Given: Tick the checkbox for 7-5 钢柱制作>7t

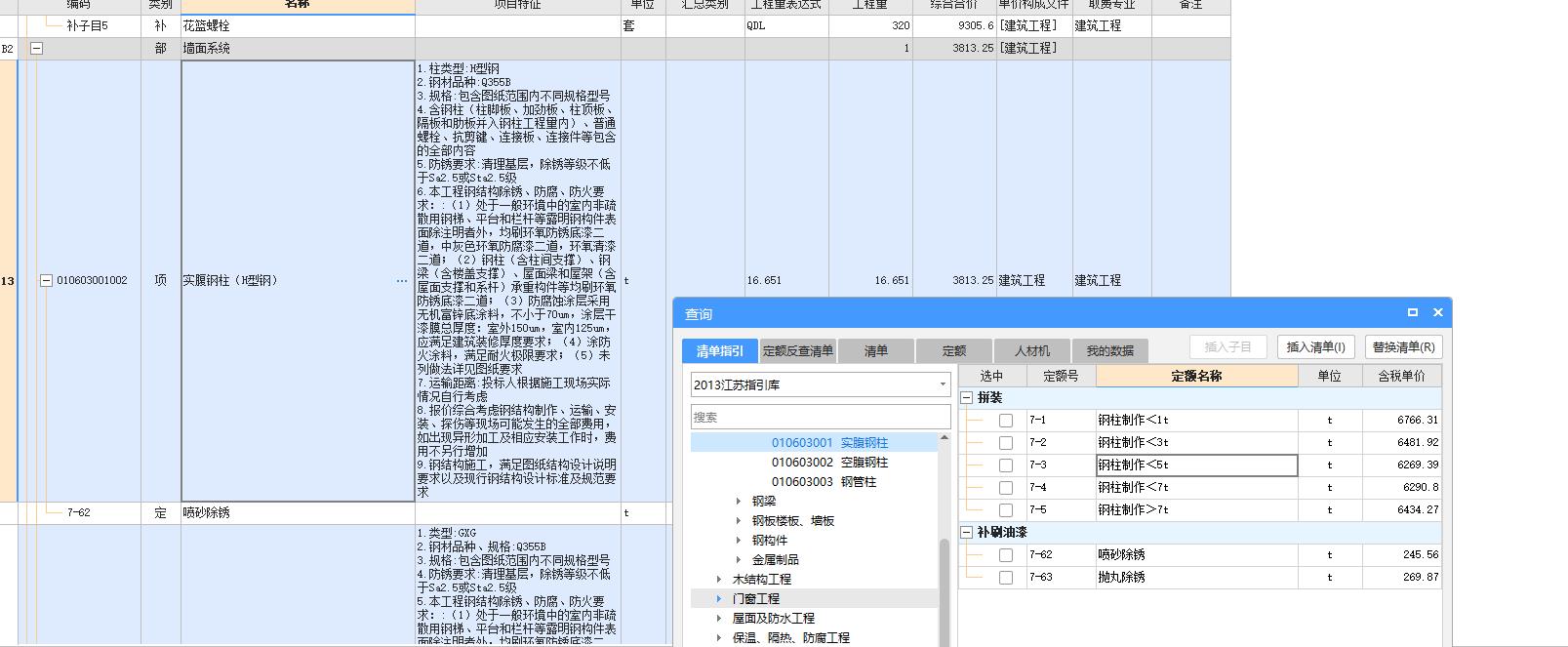Looking at the screenshot, I should click(1006, 510).
